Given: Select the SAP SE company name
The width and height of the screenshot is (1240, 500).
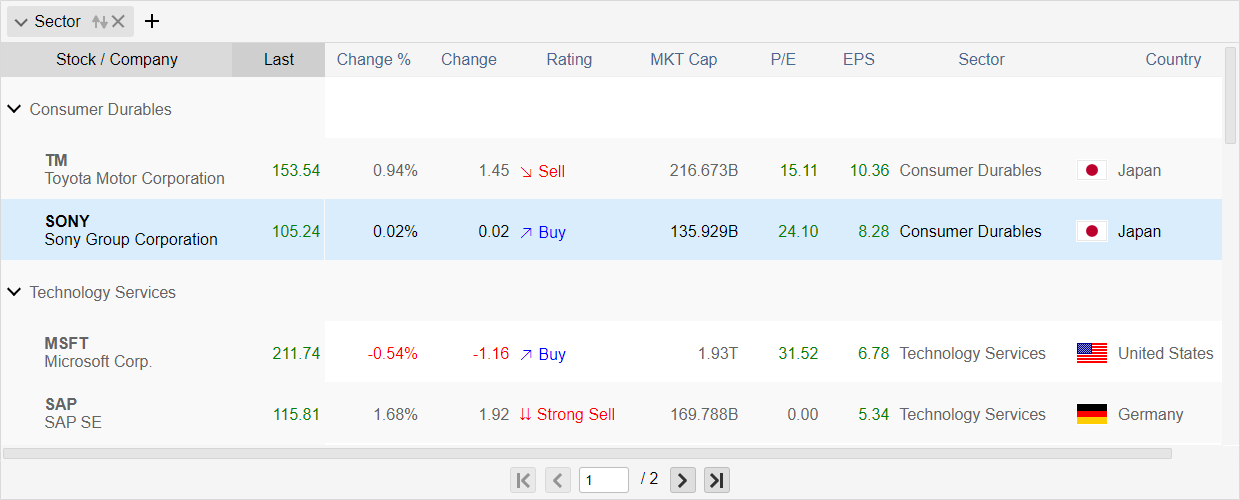Looking at the screenshot, I should click(73, 423).
